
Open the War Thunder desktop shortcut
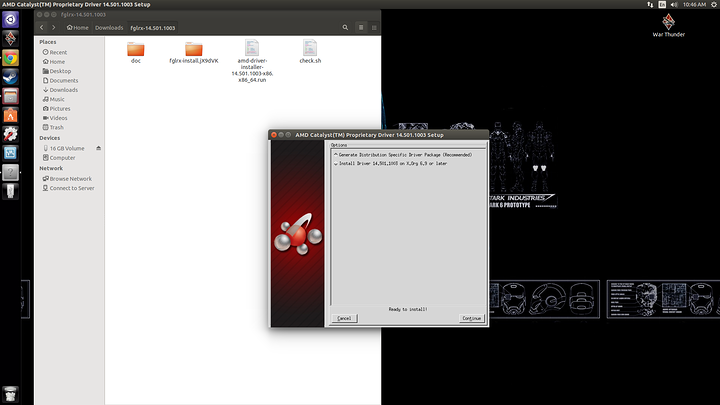pyautogui.click(x=669, y=25)
